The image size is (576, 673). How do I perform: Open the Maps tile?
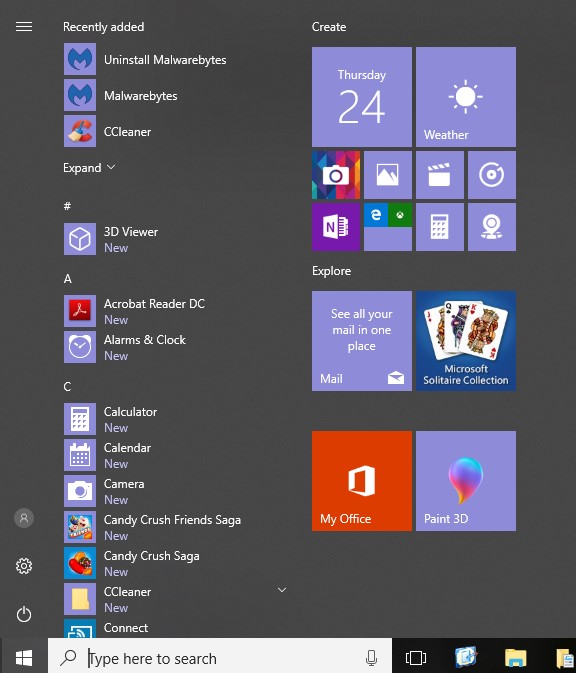point(492,227)
